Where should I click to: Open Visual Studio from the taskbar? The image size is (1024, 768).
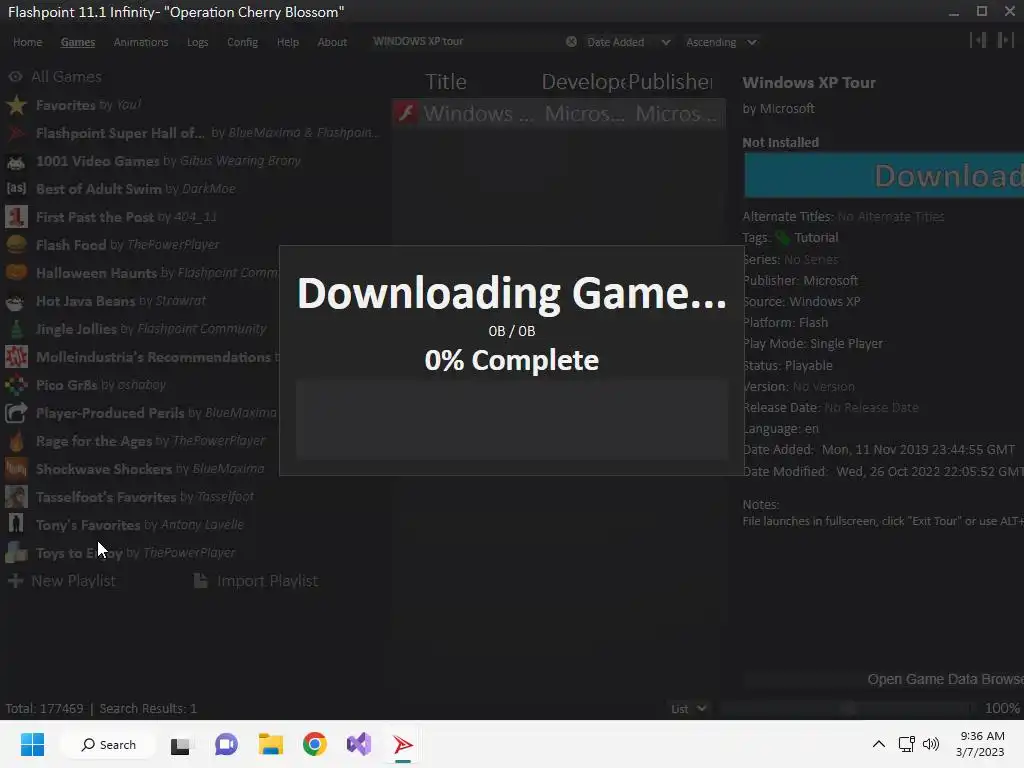(x=359, y=744)
